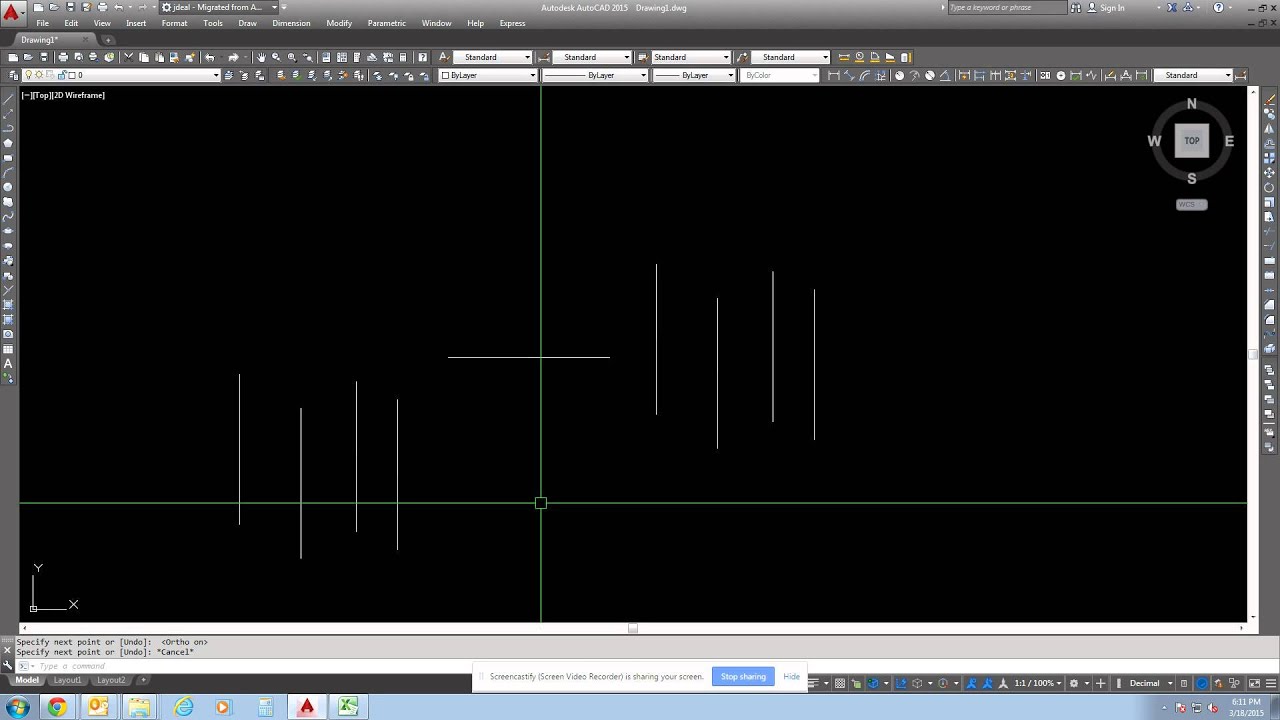Select the Line tool in Draw toolbar

(9, 99)
